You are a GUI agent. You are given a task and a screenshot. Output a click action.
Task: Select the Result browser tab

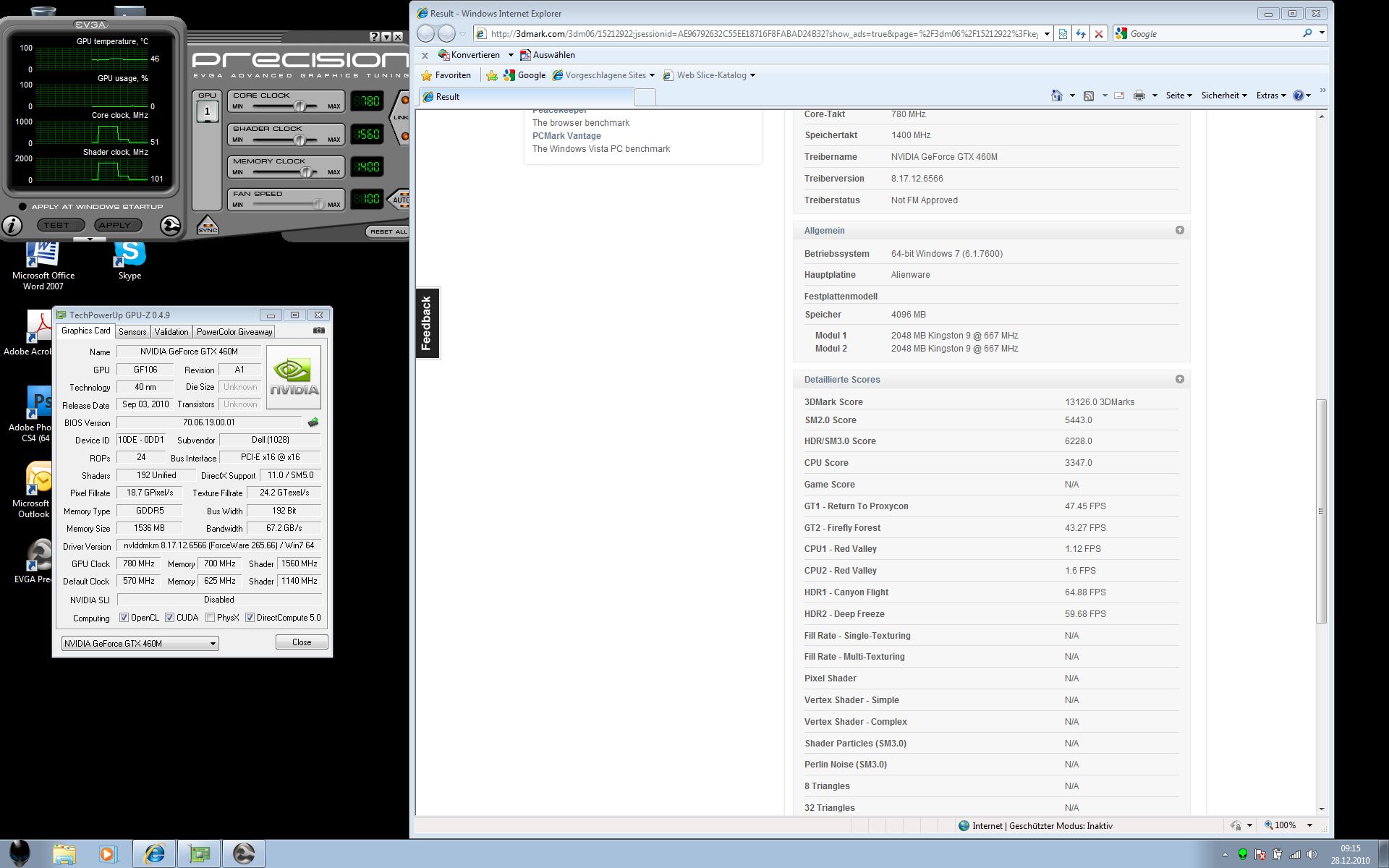pyautogui.click(x=527, y=96)
